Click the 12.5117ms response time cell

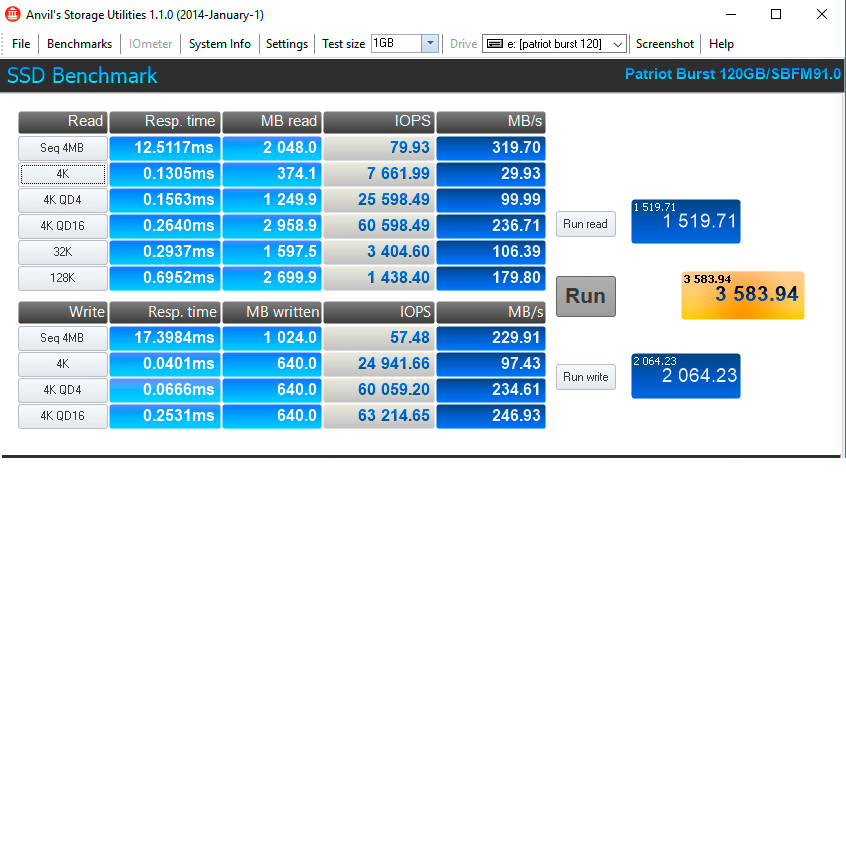point(165,148)
